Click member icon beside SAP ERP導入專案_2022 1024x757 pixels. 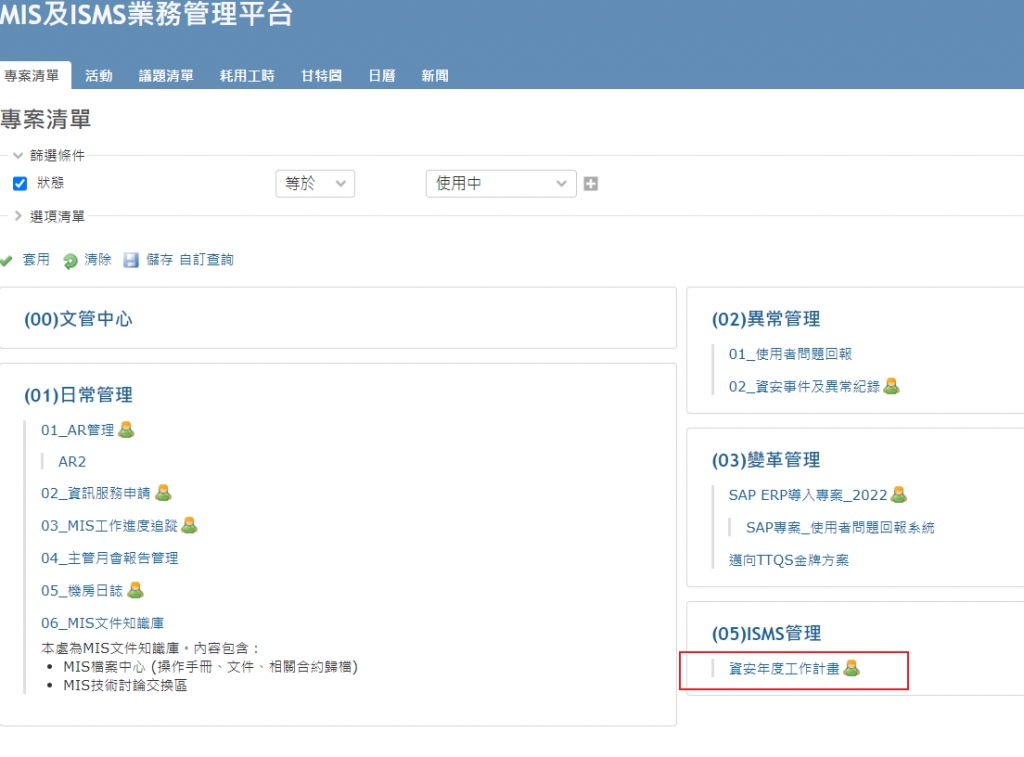point(899,494)
